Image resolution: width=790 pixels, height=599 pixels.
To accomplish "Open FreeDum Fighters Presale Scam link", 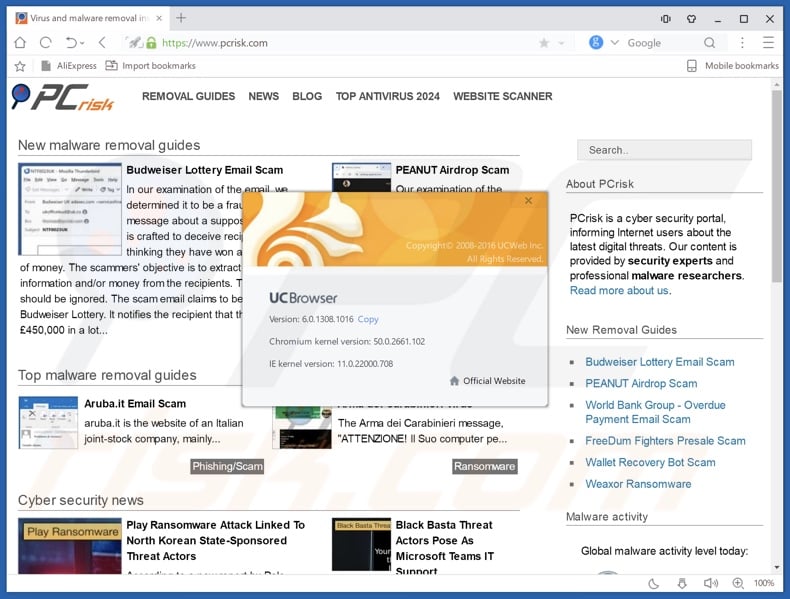I will [665, 441].
